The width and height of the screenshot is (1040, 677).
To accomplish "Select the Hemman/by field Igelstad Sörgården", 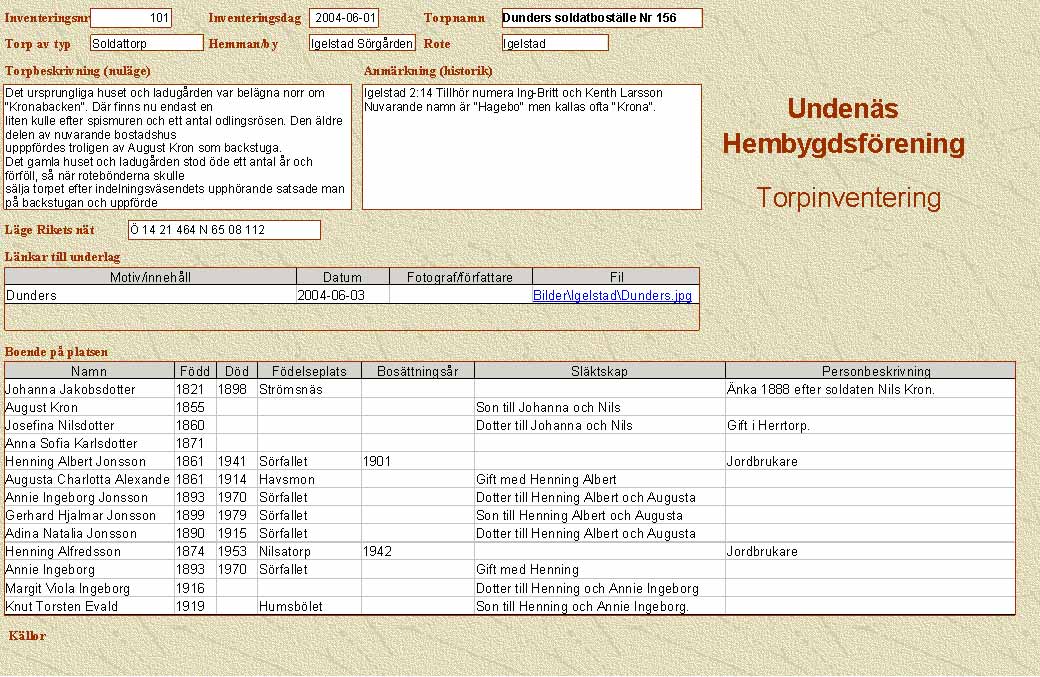I will coord(362,43).
